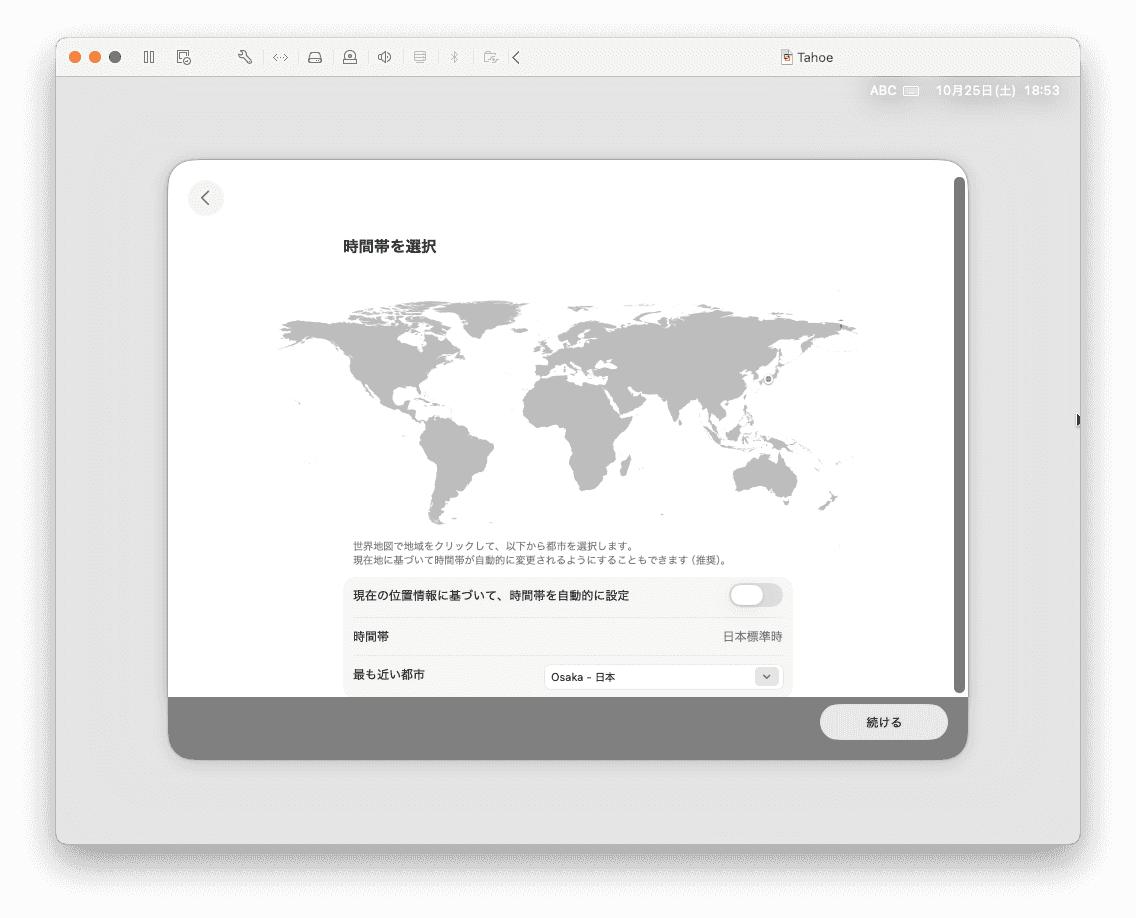The height and width of the screenshot is (918, 1136).
Task: Click the keyboard icon in menu bar
Action: pos(910,90)
